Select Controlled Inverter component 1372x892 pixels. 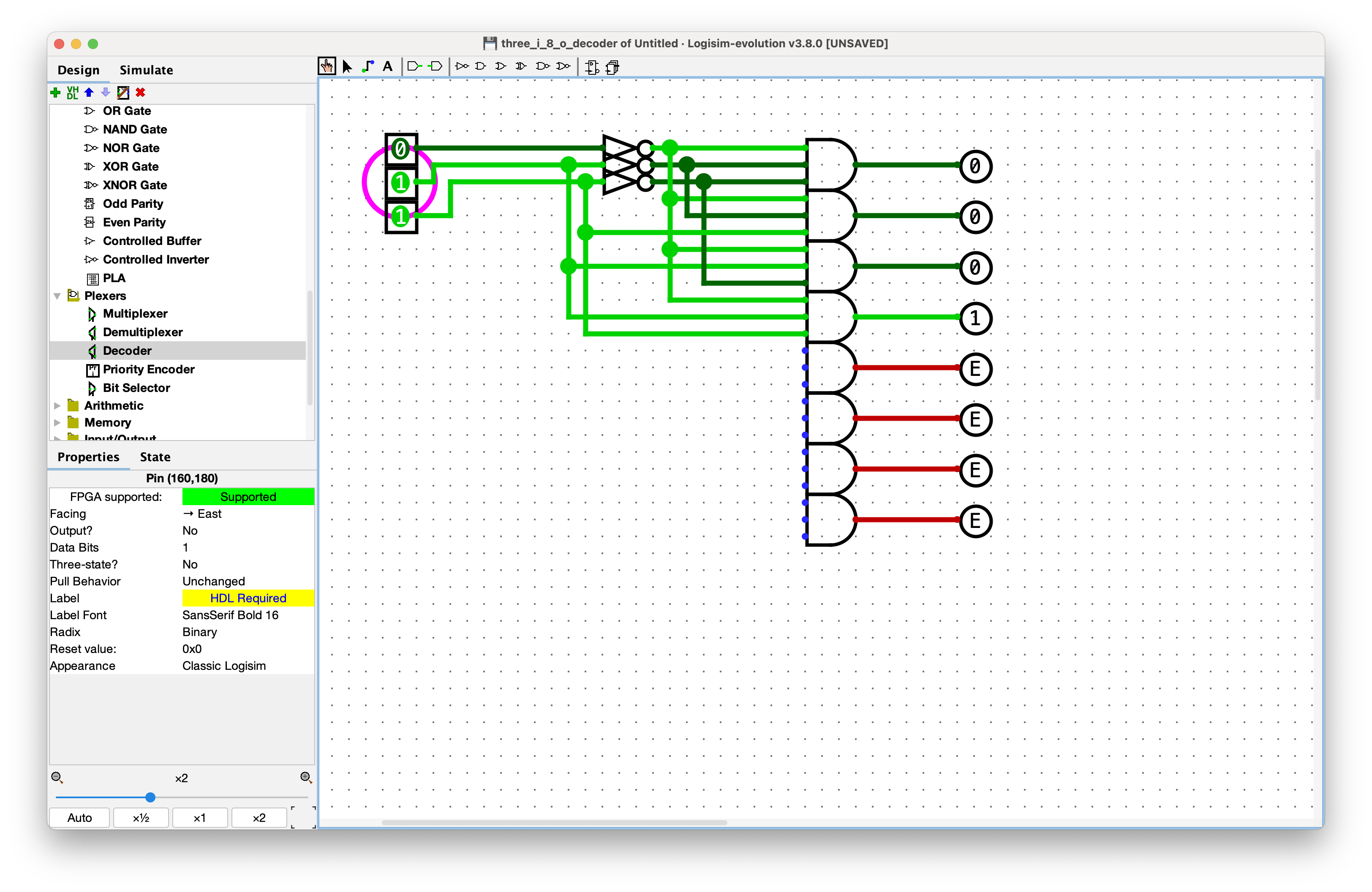tap(155, 260)
